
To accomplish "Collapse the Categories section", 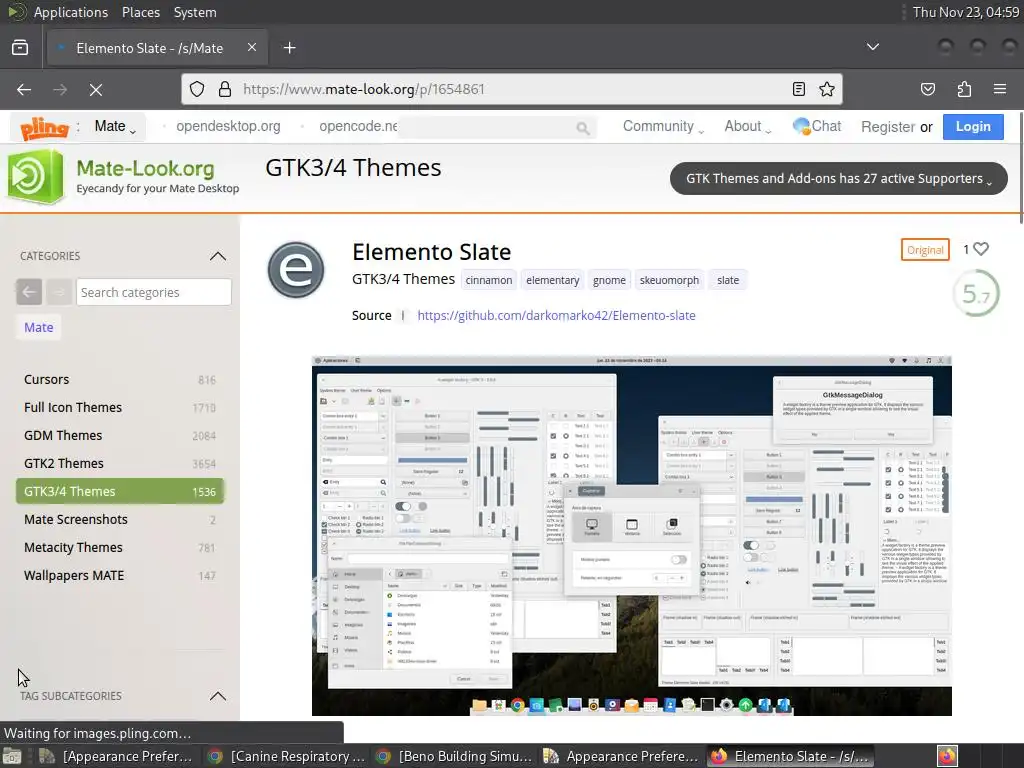I will tap(217, 256).
